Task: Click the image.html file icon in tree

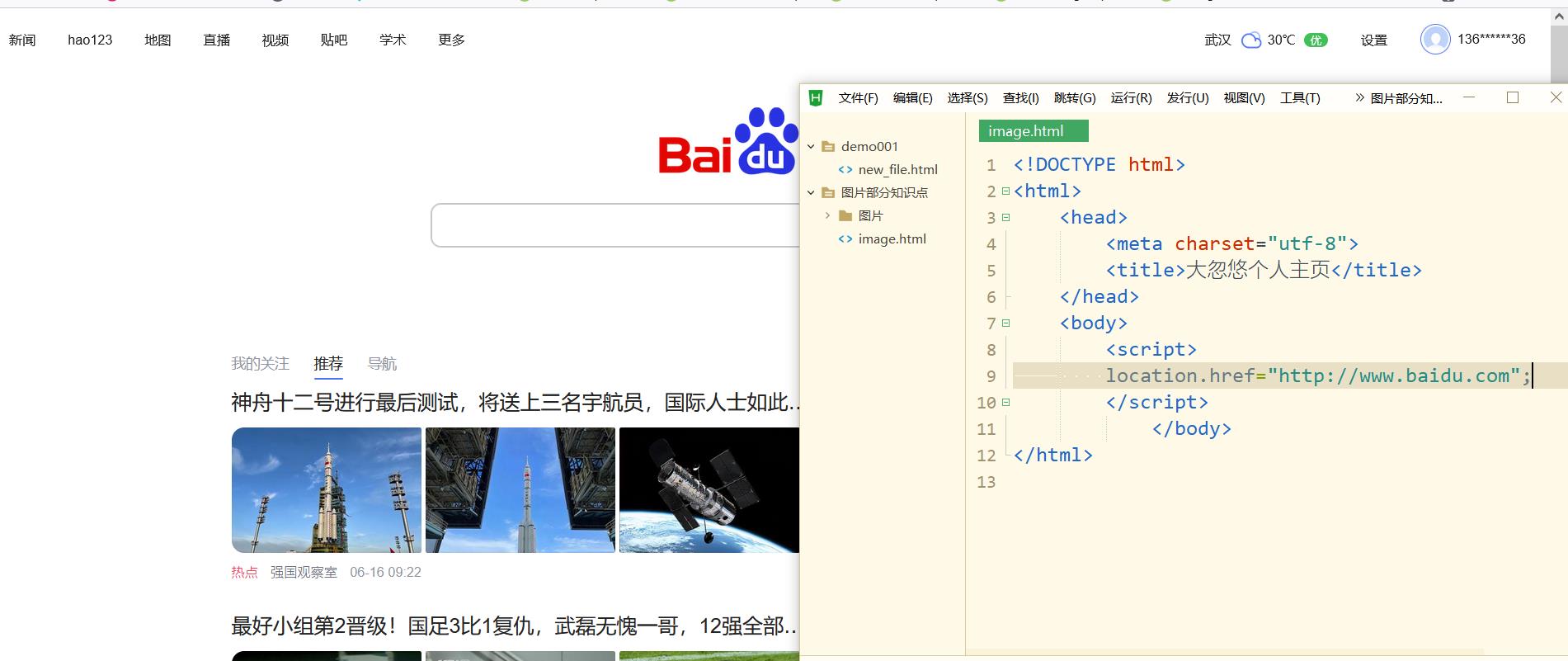Action: pyautogui.click(x=845, y=238)
